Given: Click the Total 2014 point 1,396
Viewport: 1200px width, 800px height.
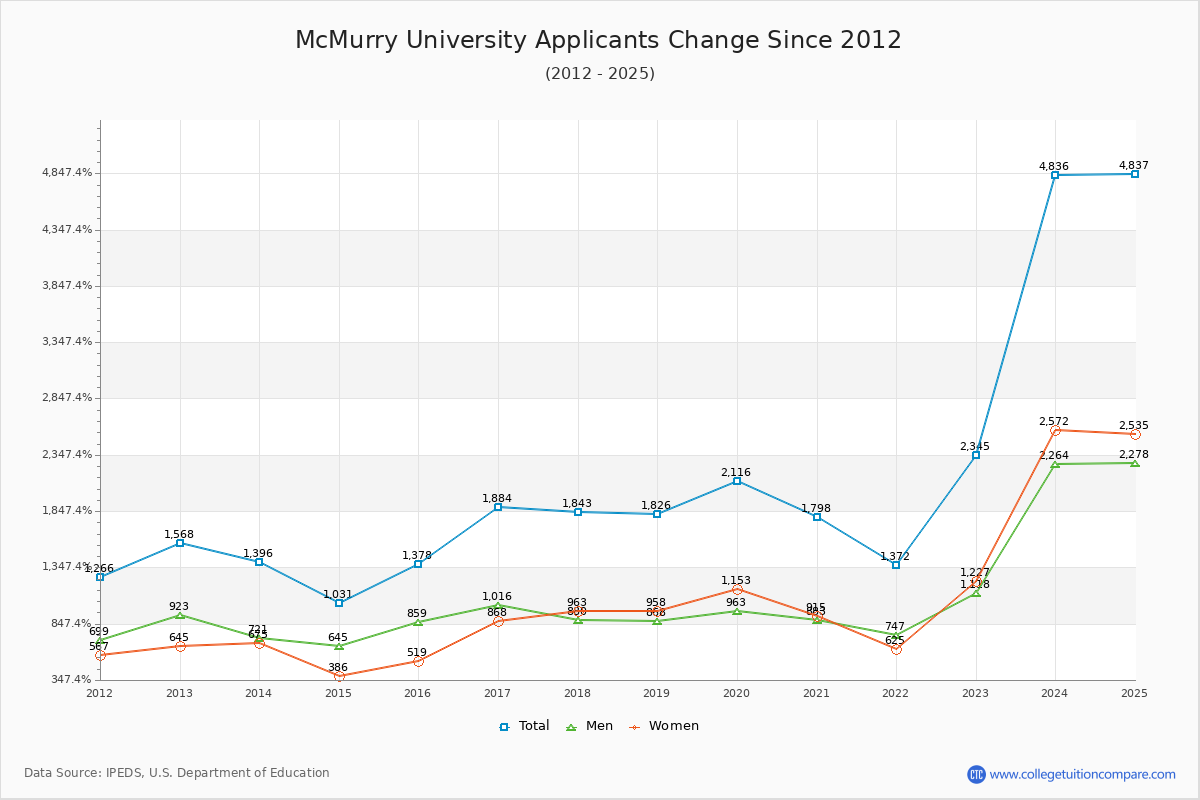Looking at the screenshot, I should click(x=259, y=562).
